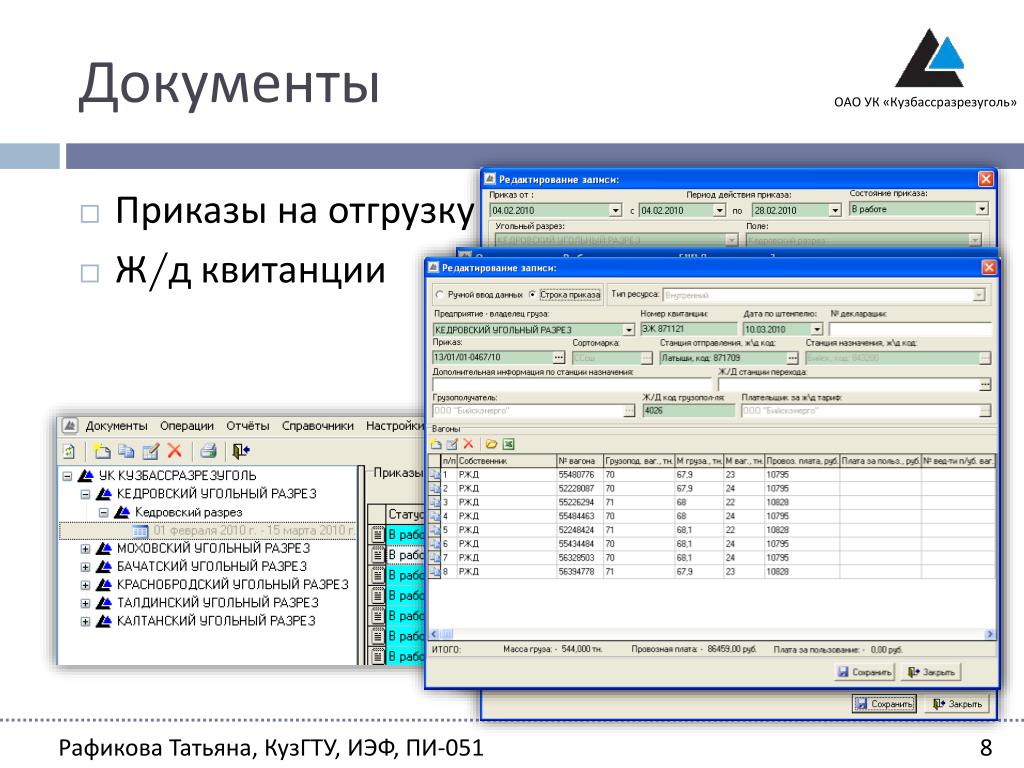Screen dimensions: 1024x768
Task: Click the new document icon in the main toolbar
Action: [x=102, y=451]
